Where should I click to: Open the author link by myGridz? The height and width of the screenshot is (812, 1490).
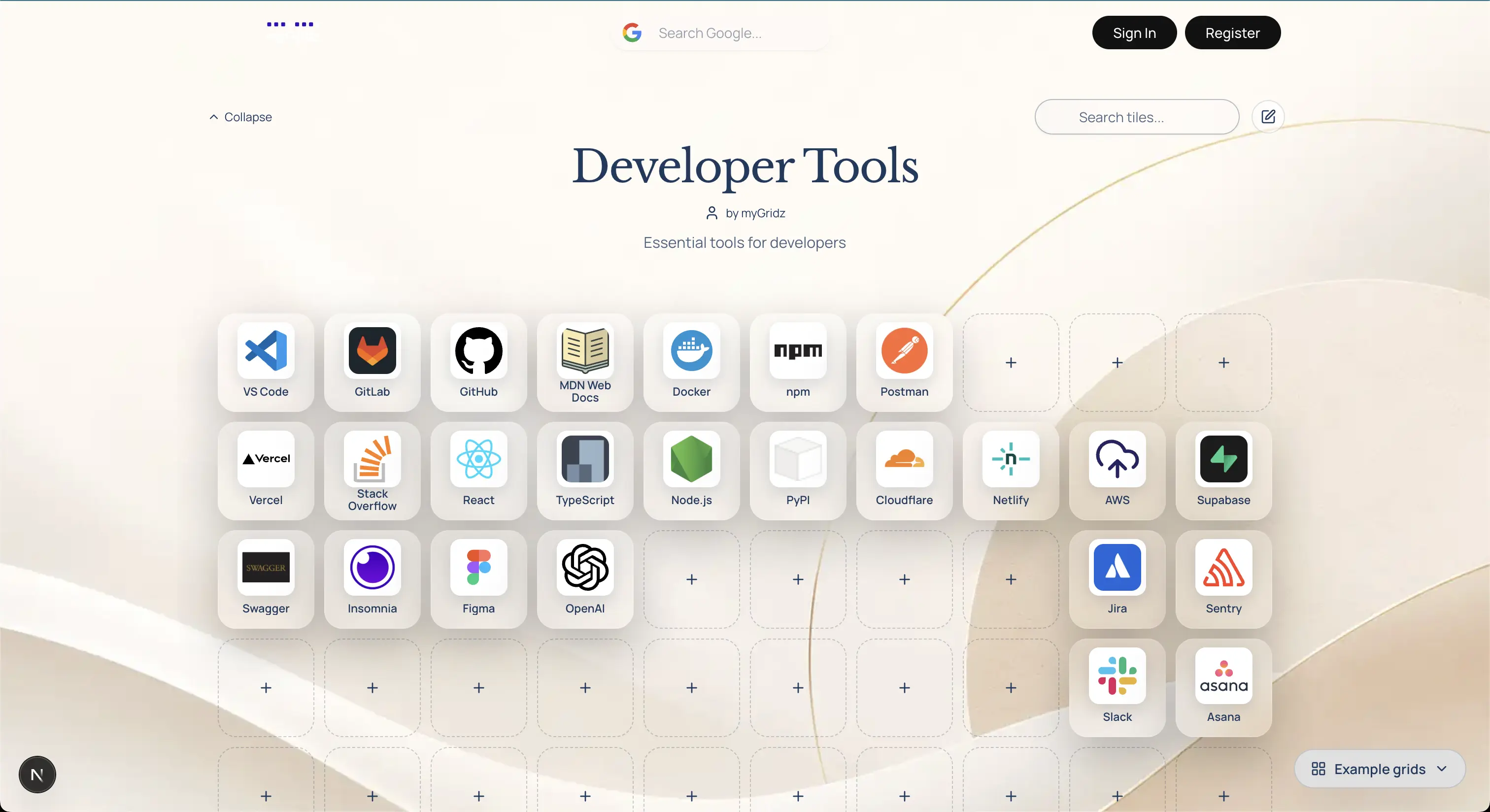pyautogui.click(x=745, y=213)
